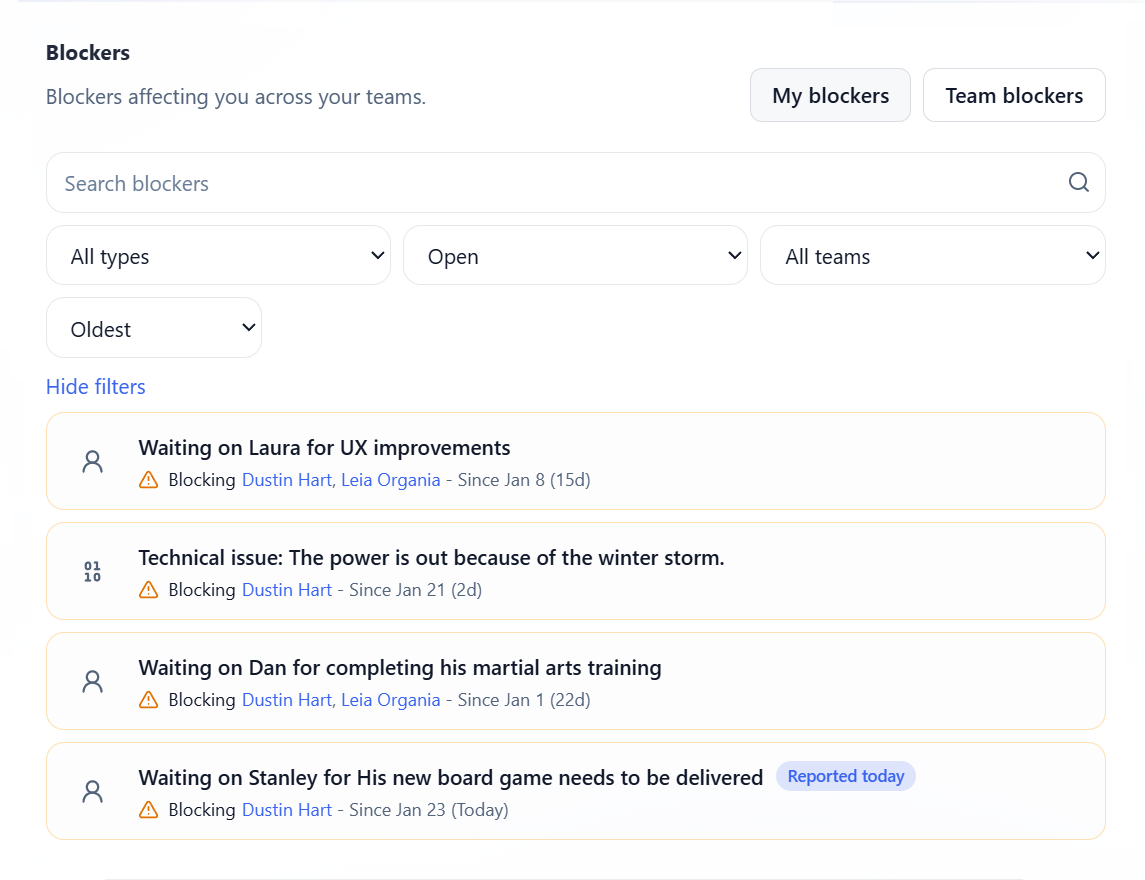This screenshot has width=1145, height=880.
Task: Open Leia Organia's profile from the Dan blocker
Action: 391,700
